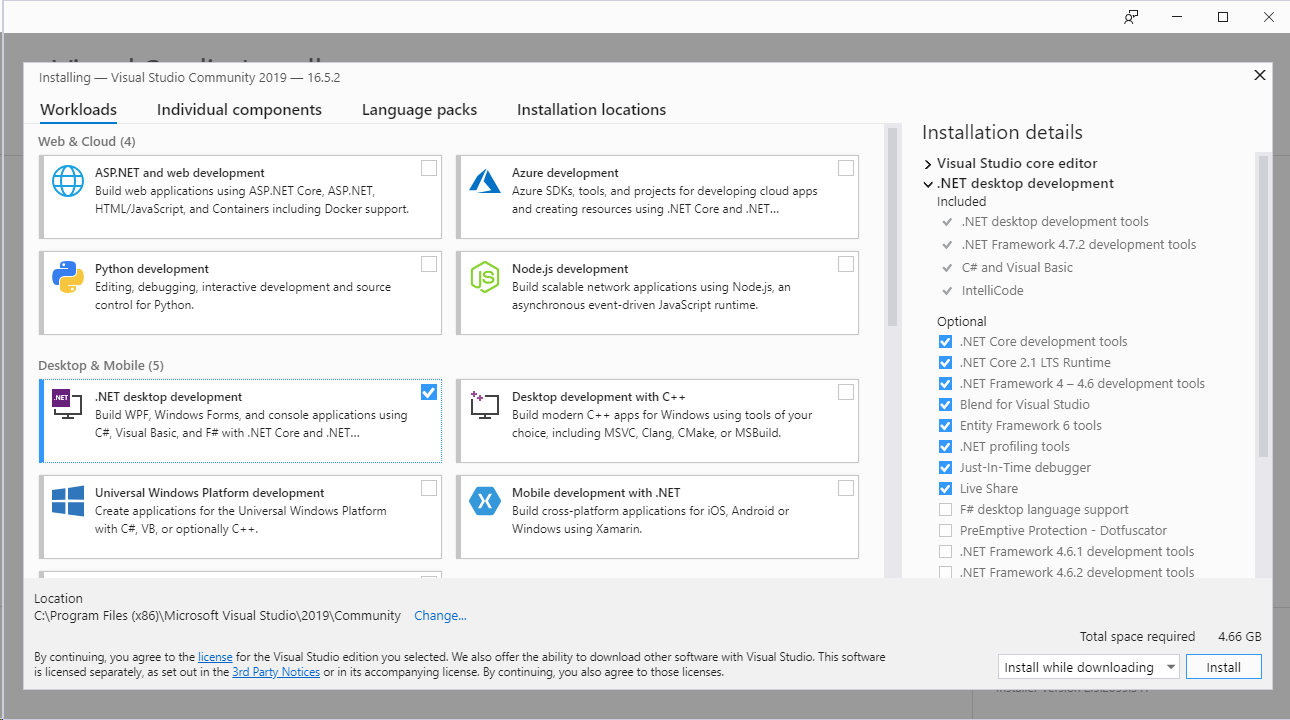The height and width of the screenshot is (720, 1290).
Task: Uncheck Live Share optional component
Action: (945, 489)
